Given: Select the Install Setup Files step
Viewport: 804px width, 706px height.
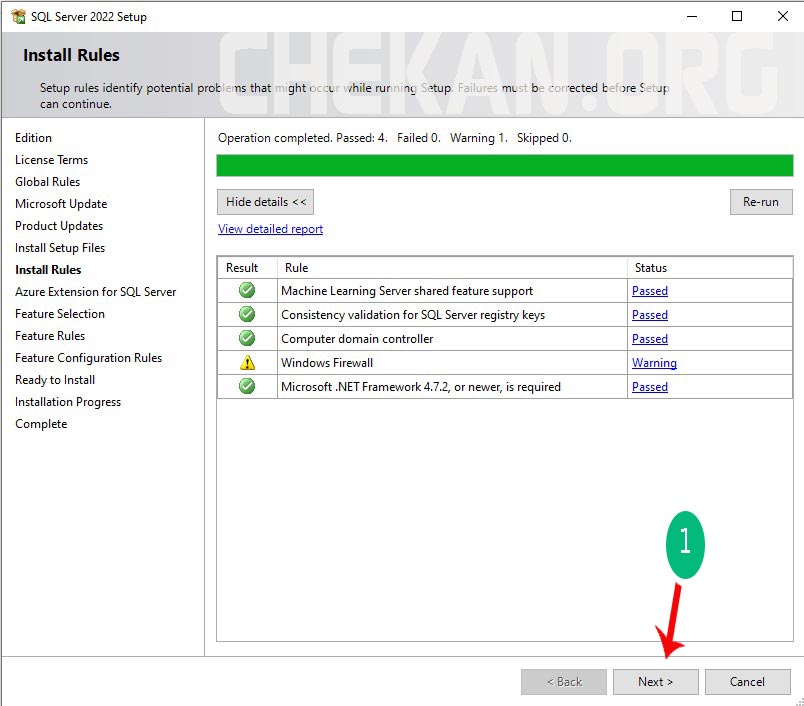Looking at the screenshot, I should 60,248.
